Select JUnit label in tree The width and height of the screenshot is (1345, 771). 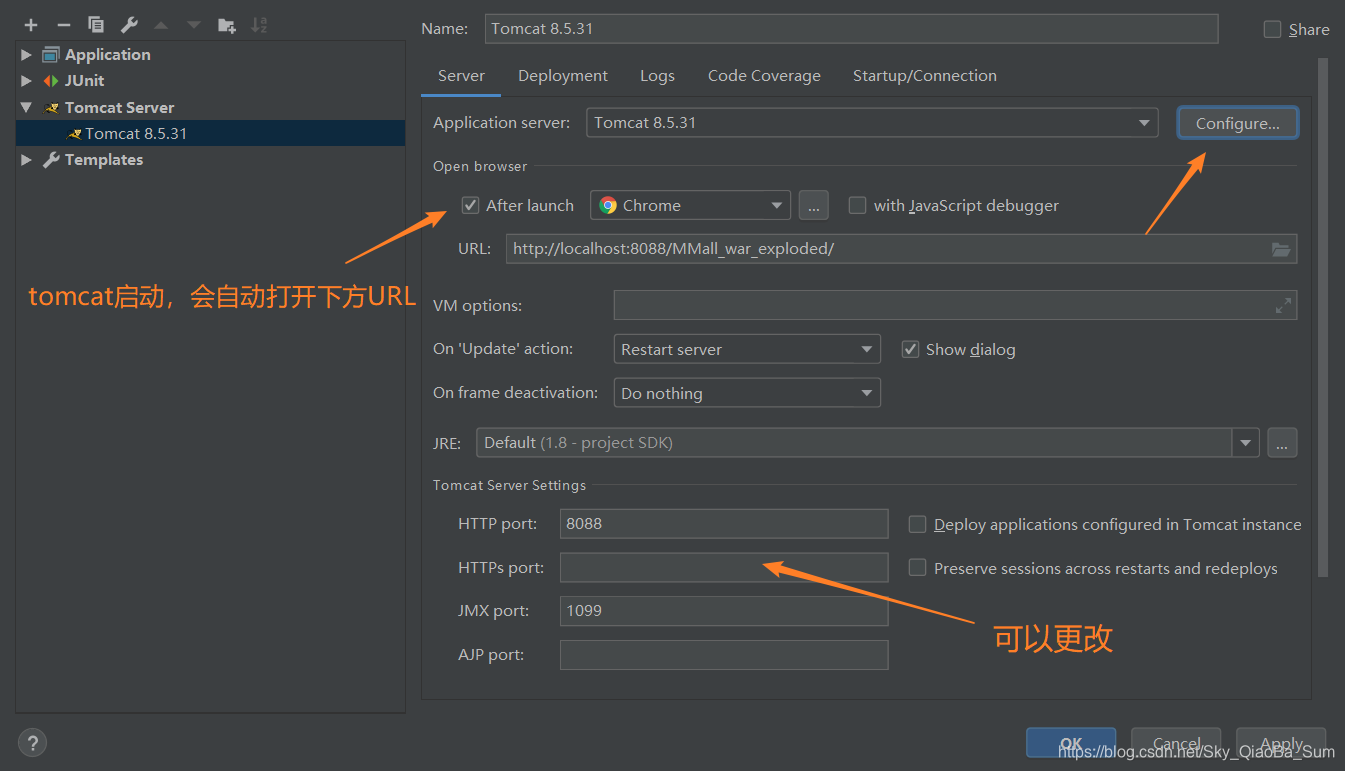(x=84, y=81)
